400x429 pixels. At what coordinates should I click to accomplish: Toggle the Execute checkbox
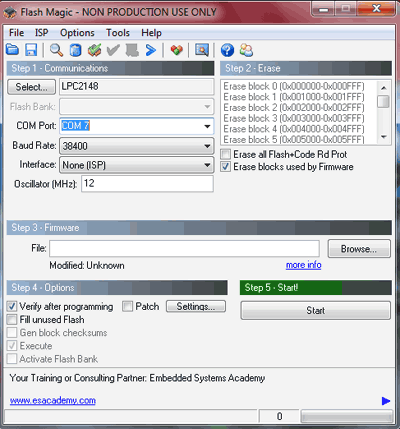[12, 346]
